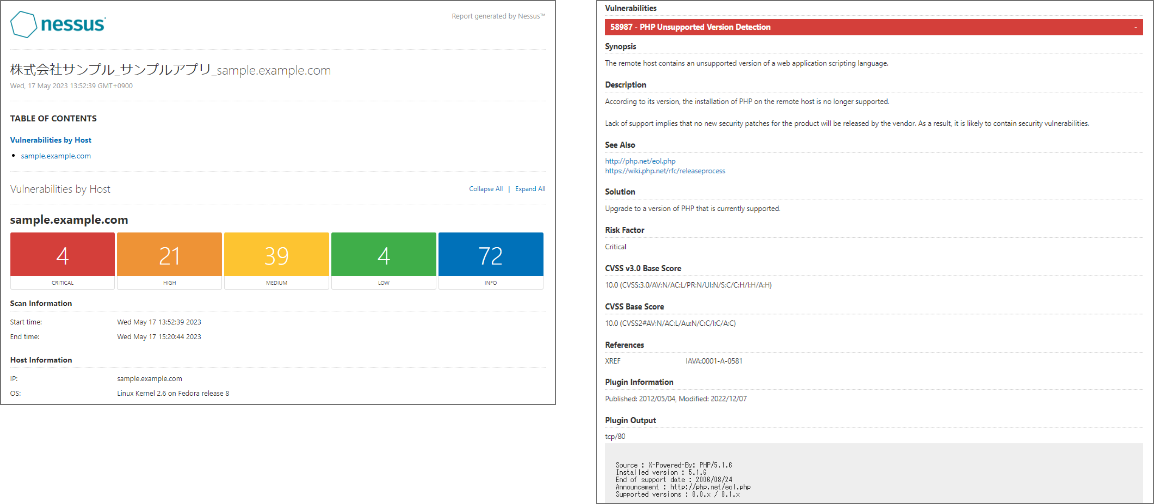Open the sample.example.com link in contents

56,156
